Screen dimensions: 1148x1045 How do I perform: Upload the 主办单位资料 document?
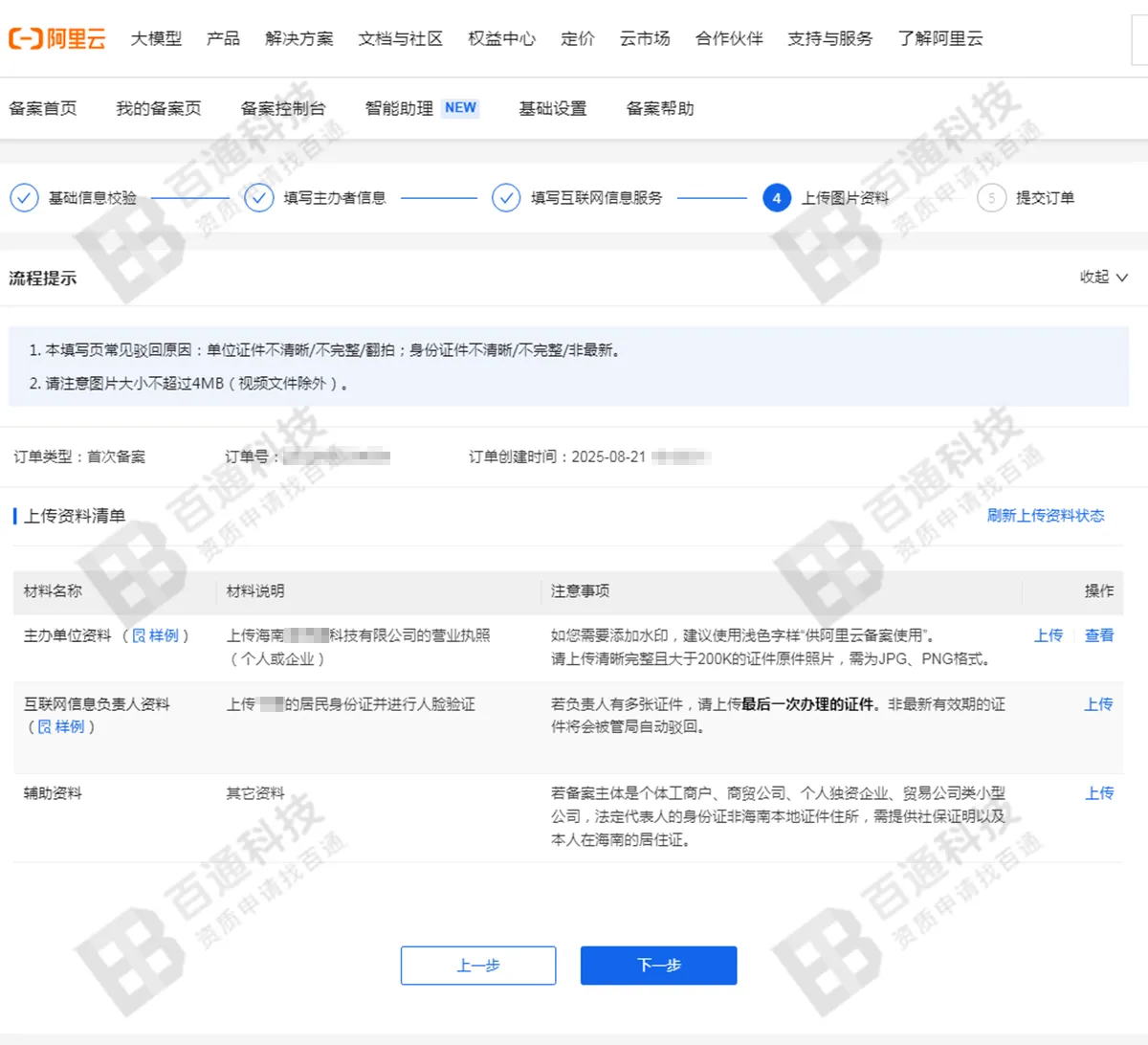pyautogui.click(x=1049, y=635)
